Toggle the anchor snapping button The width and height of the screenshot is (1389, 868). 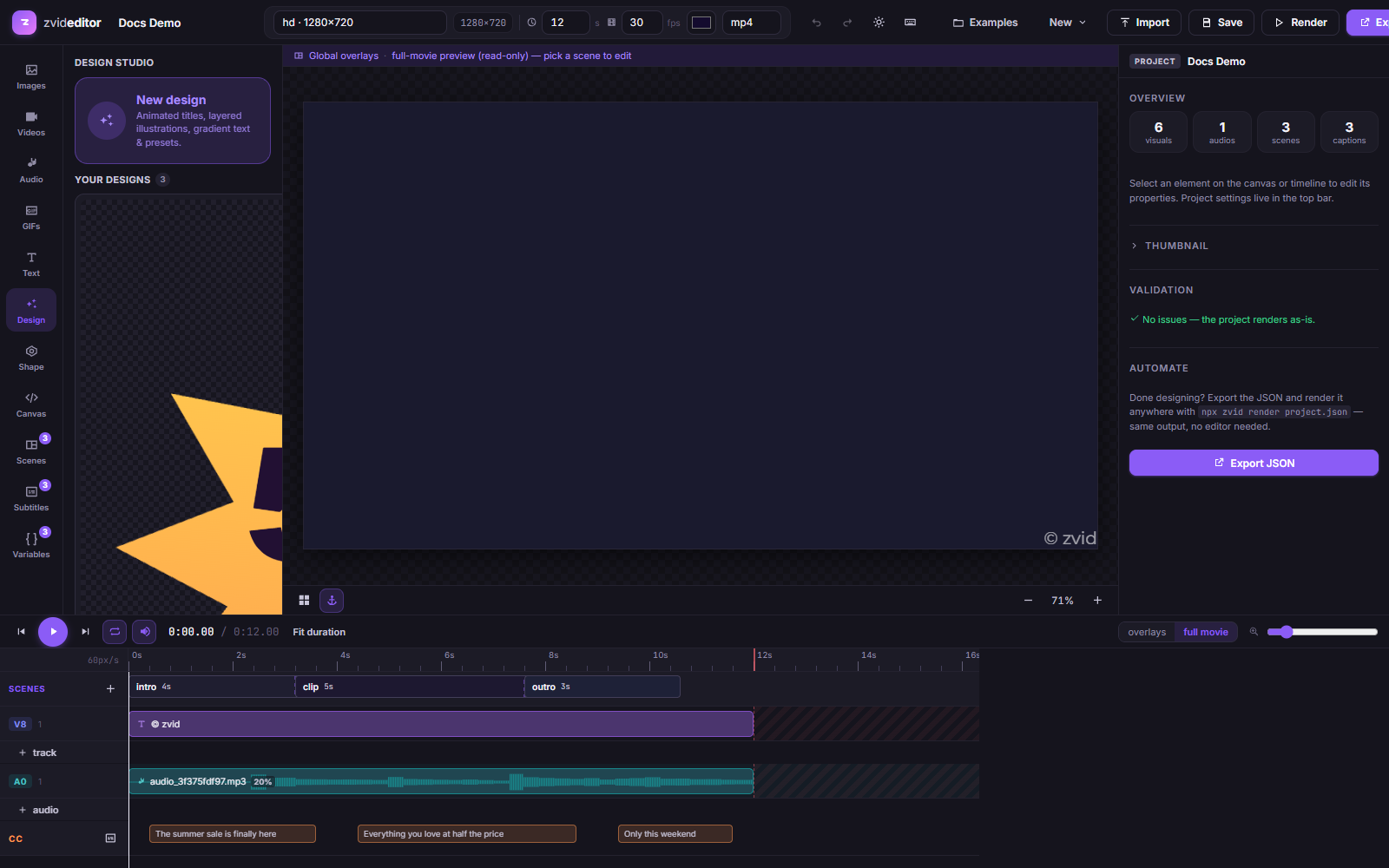click(332, 601)
